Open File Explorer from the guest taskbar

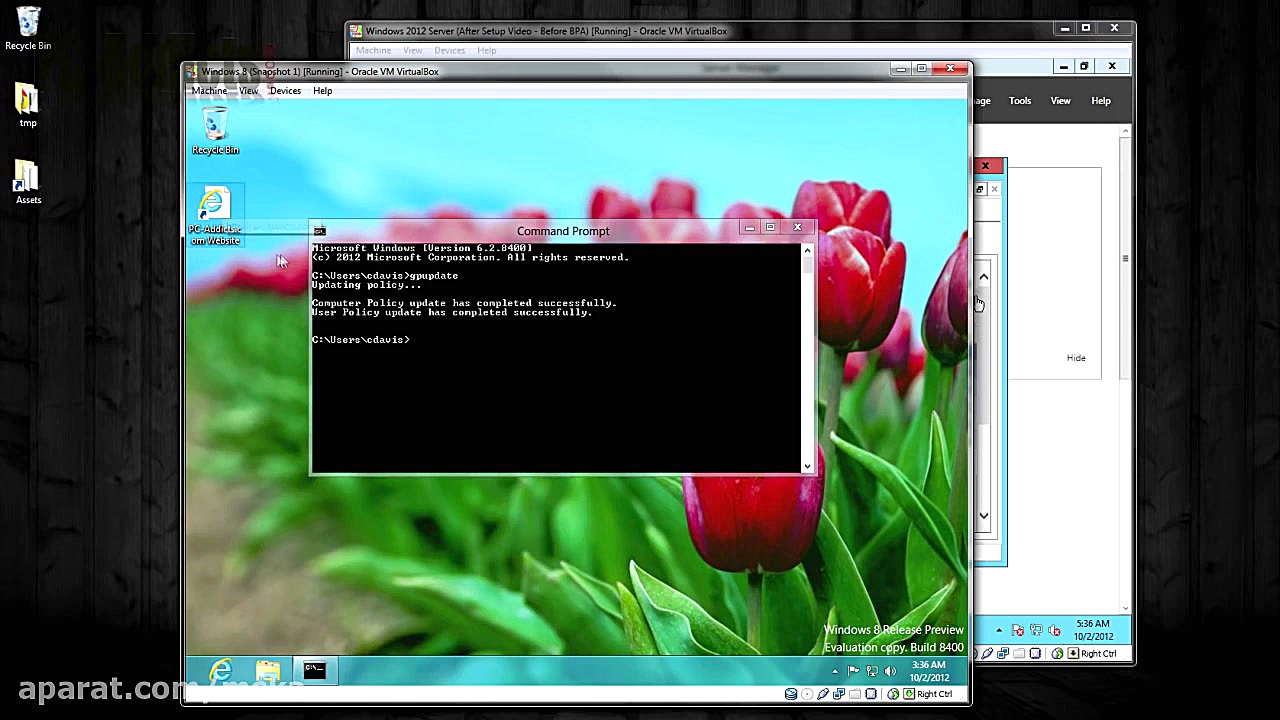click(267, 671)
